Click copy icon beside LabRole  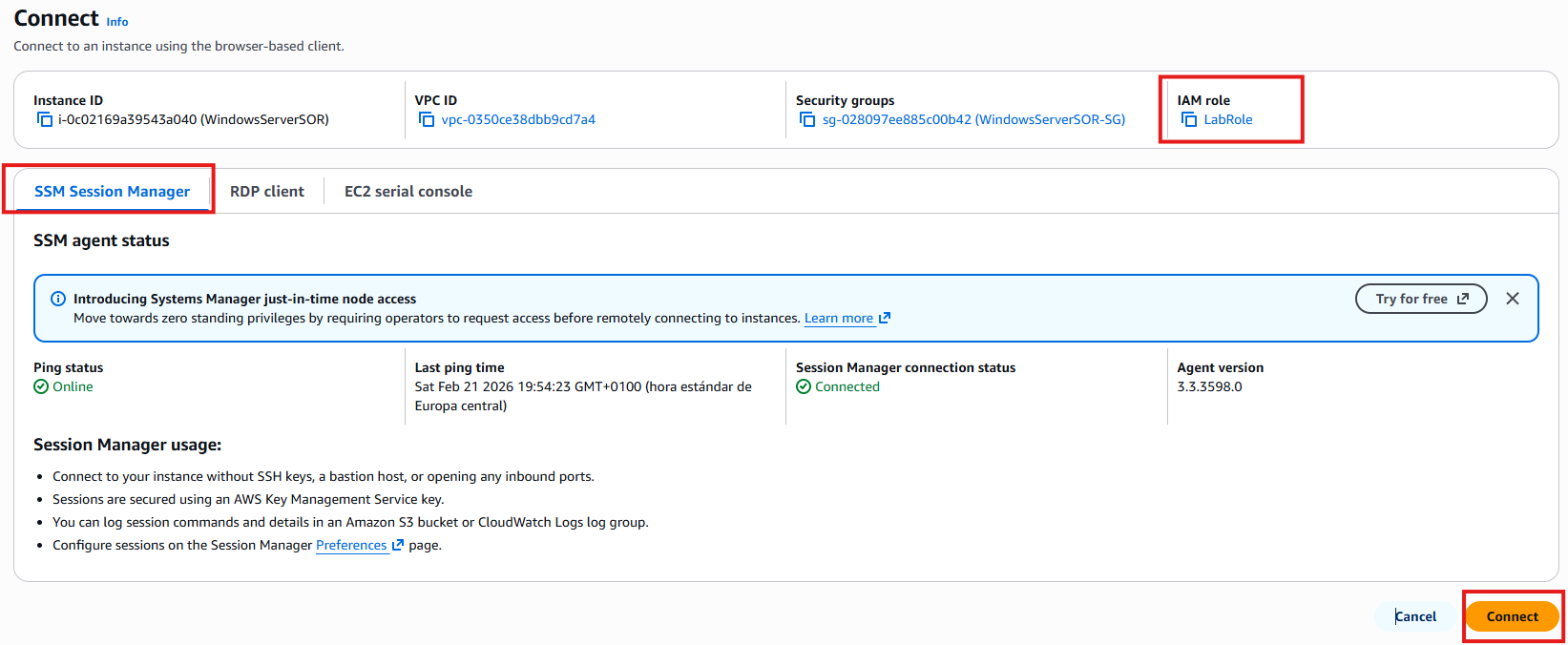click(1189, 119)
